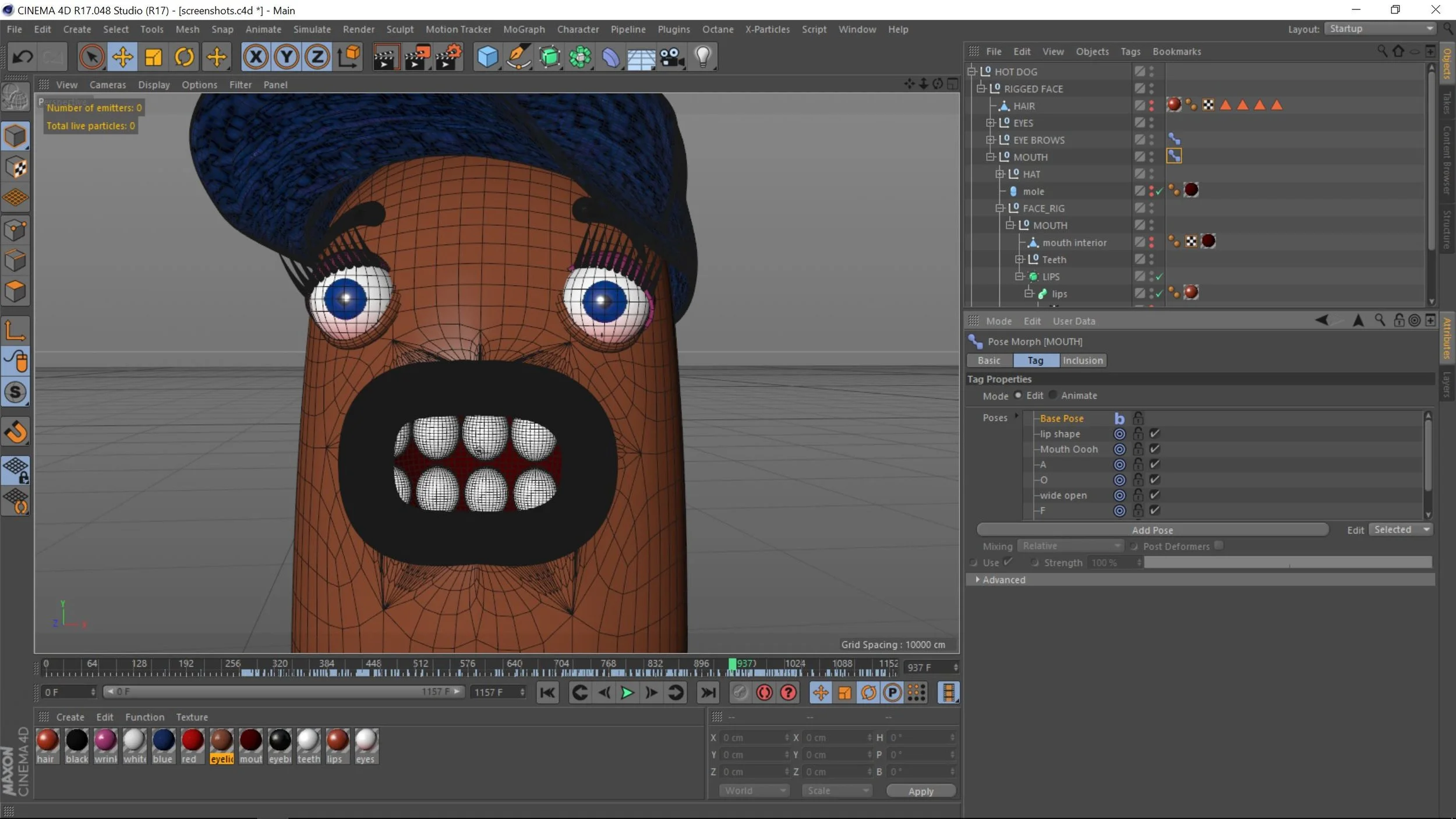Collapse the FACE_RIG hierarchy
The width and height of the screenshot is (1456, 819).
coord(999,208)
